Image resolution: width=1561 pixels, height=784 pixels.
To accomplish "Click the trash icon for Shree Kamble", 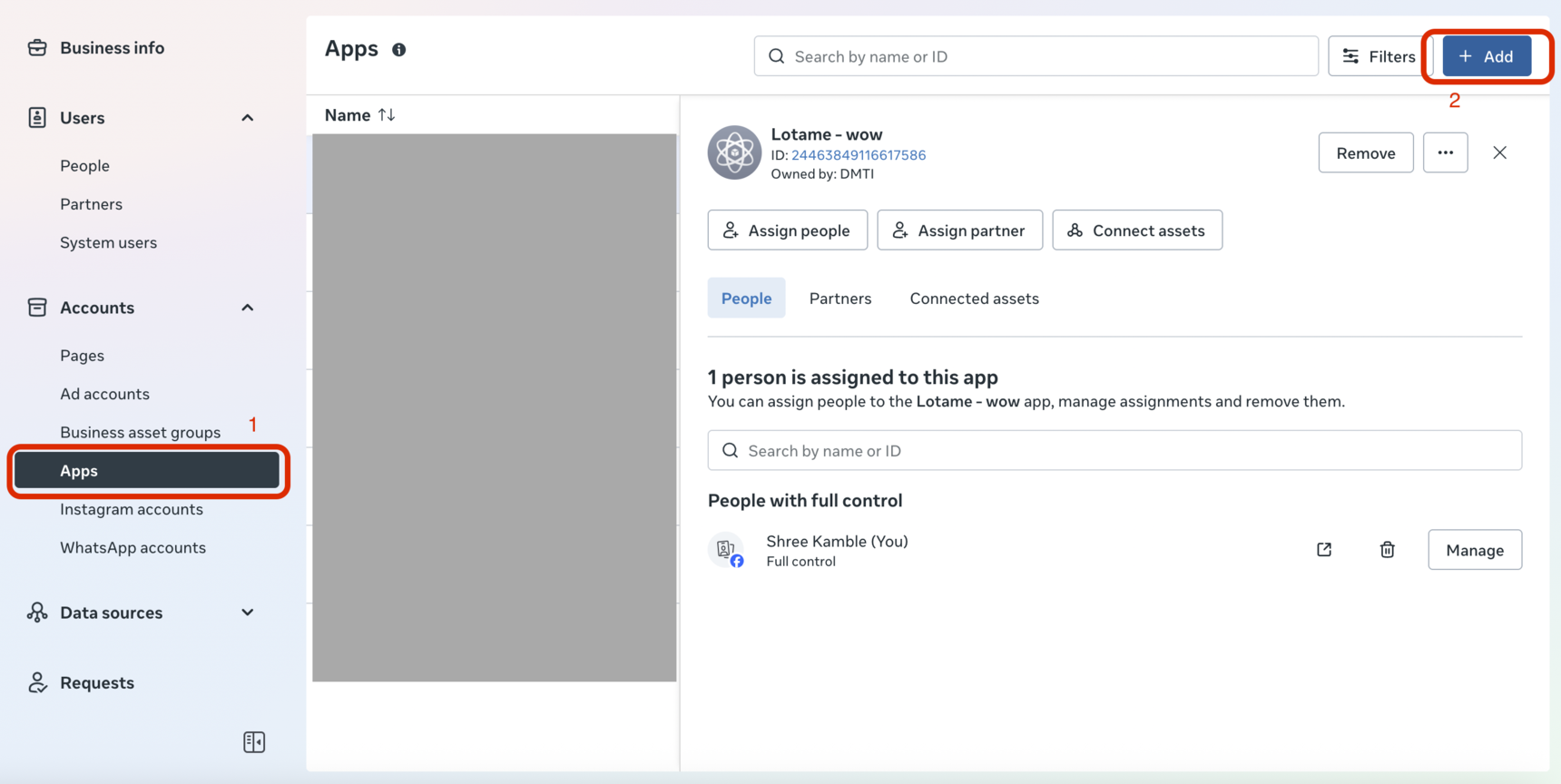I will pos(1387,550).
